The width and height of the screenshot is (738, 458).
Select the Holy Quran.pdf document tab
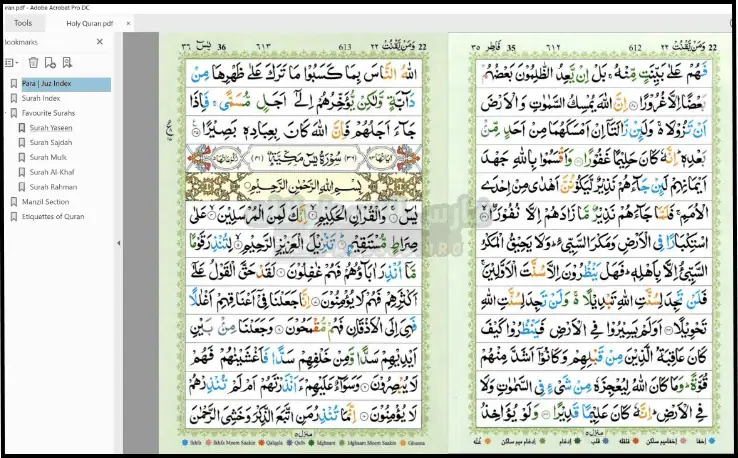click(88, 22)
